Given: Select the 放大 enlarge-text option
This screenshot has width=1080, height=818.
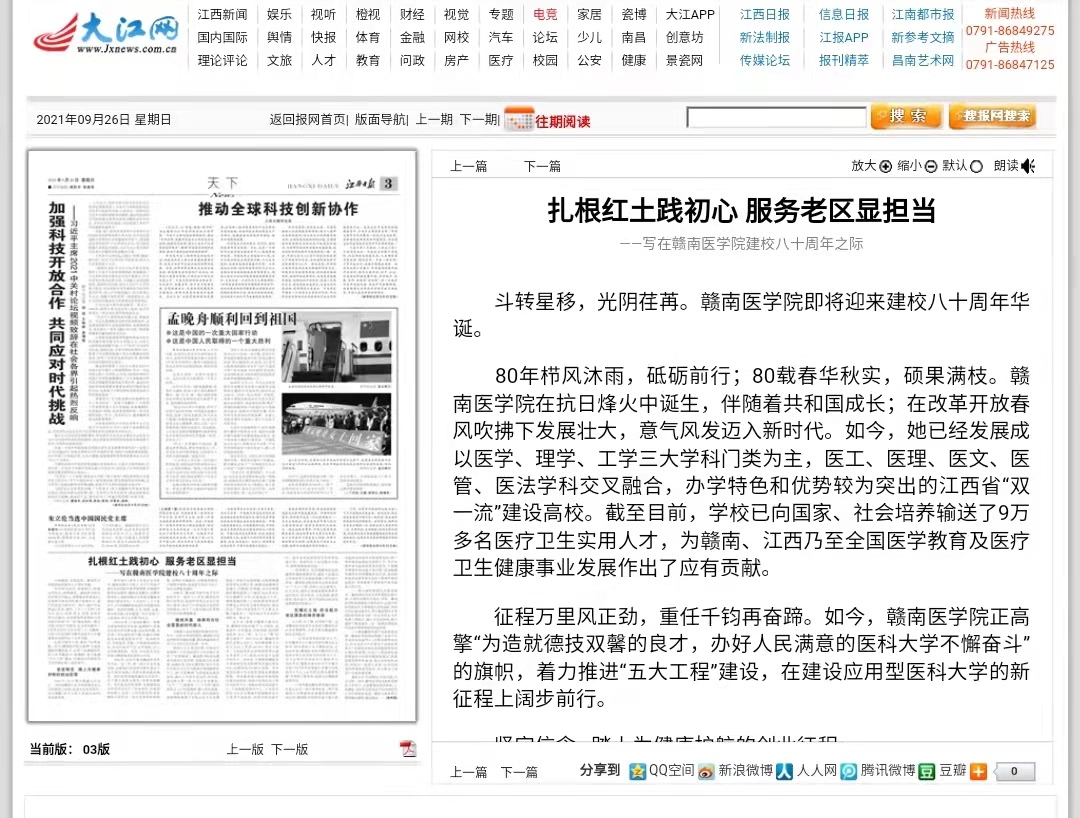Looking at the screenshot, I should pyautogui.click(x=885, y=166).
